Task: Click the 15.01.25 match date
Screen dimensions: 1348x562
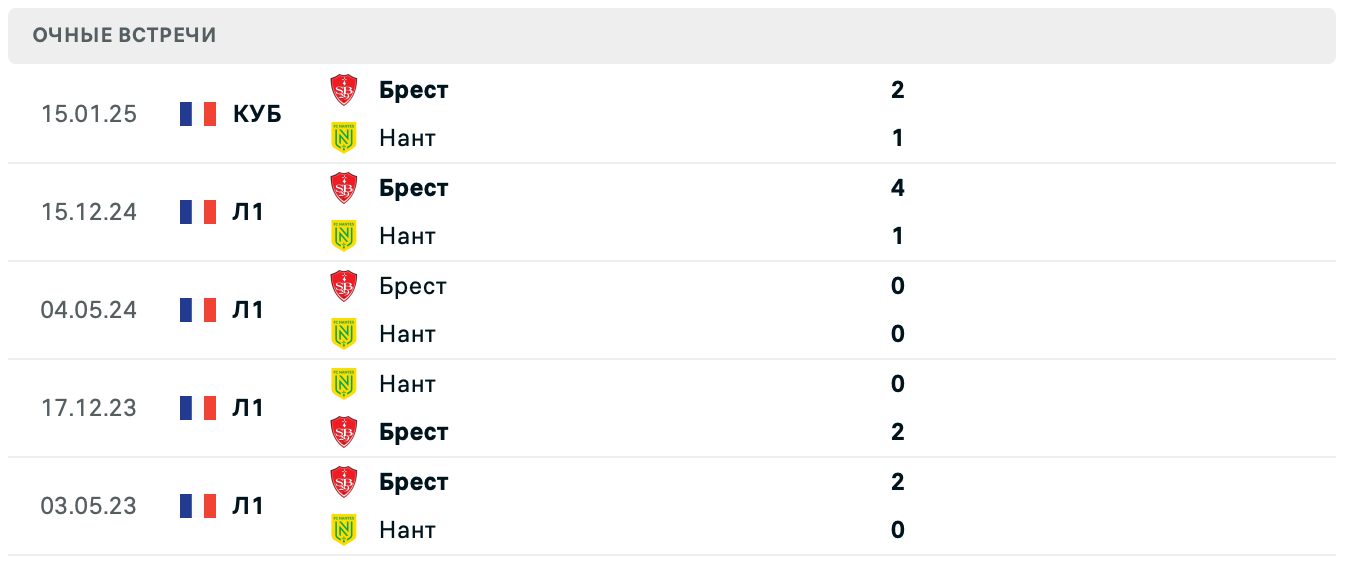Action: 88,114
